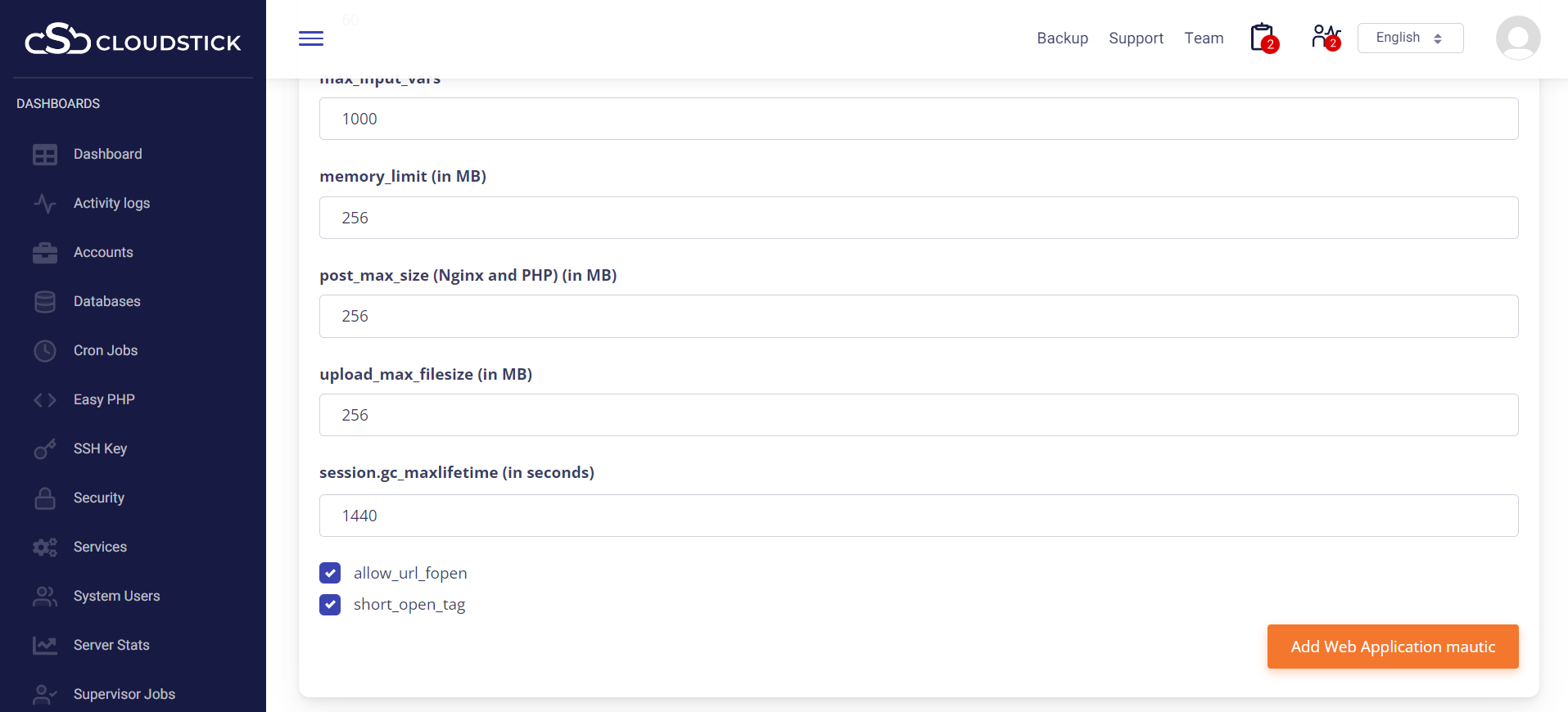1568x712 pixels.
Task: Open the clipboard notifications icon
Action: tap(1263, 38)
